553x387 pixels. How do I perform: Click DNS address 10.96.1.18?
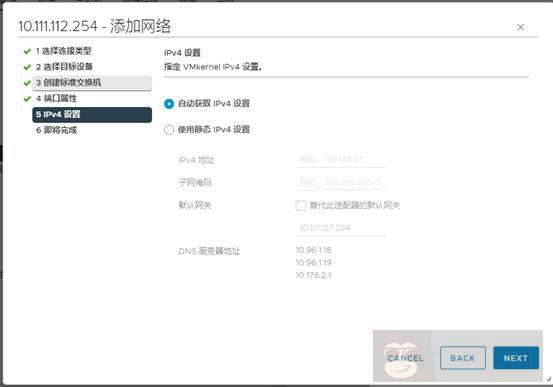coord(313,250)
